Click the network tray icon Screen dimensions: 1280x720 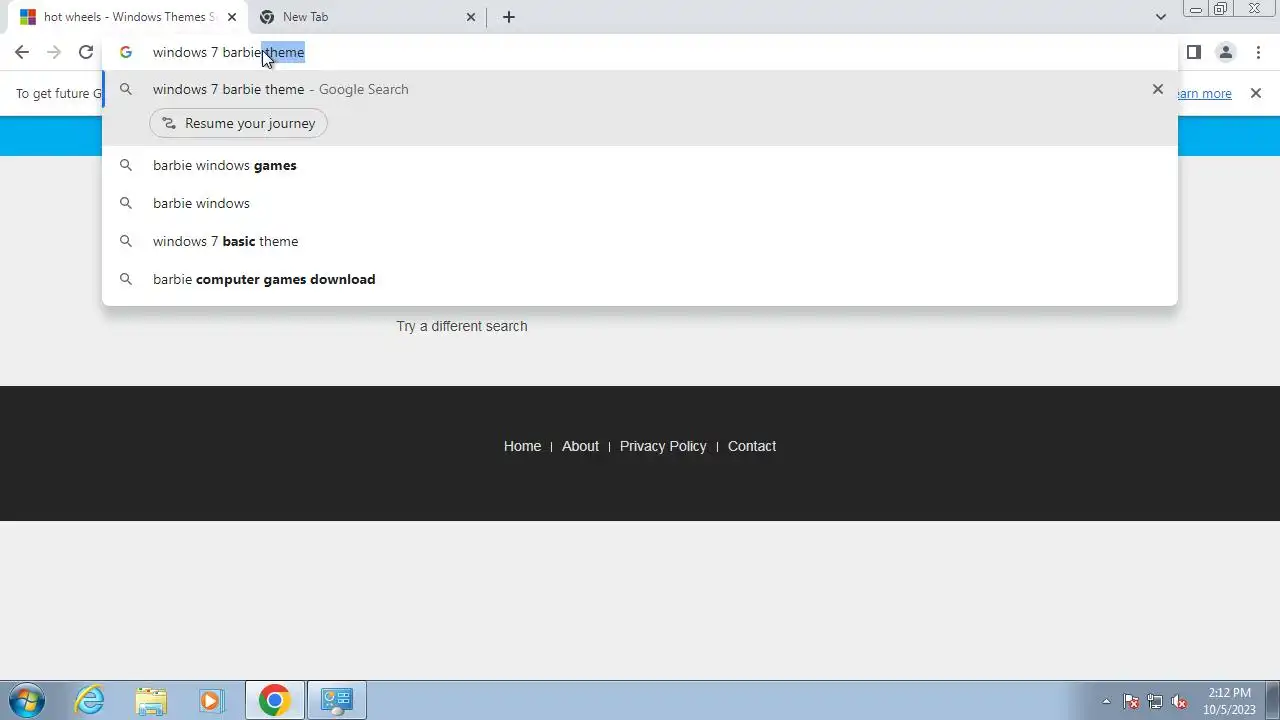1155,701
